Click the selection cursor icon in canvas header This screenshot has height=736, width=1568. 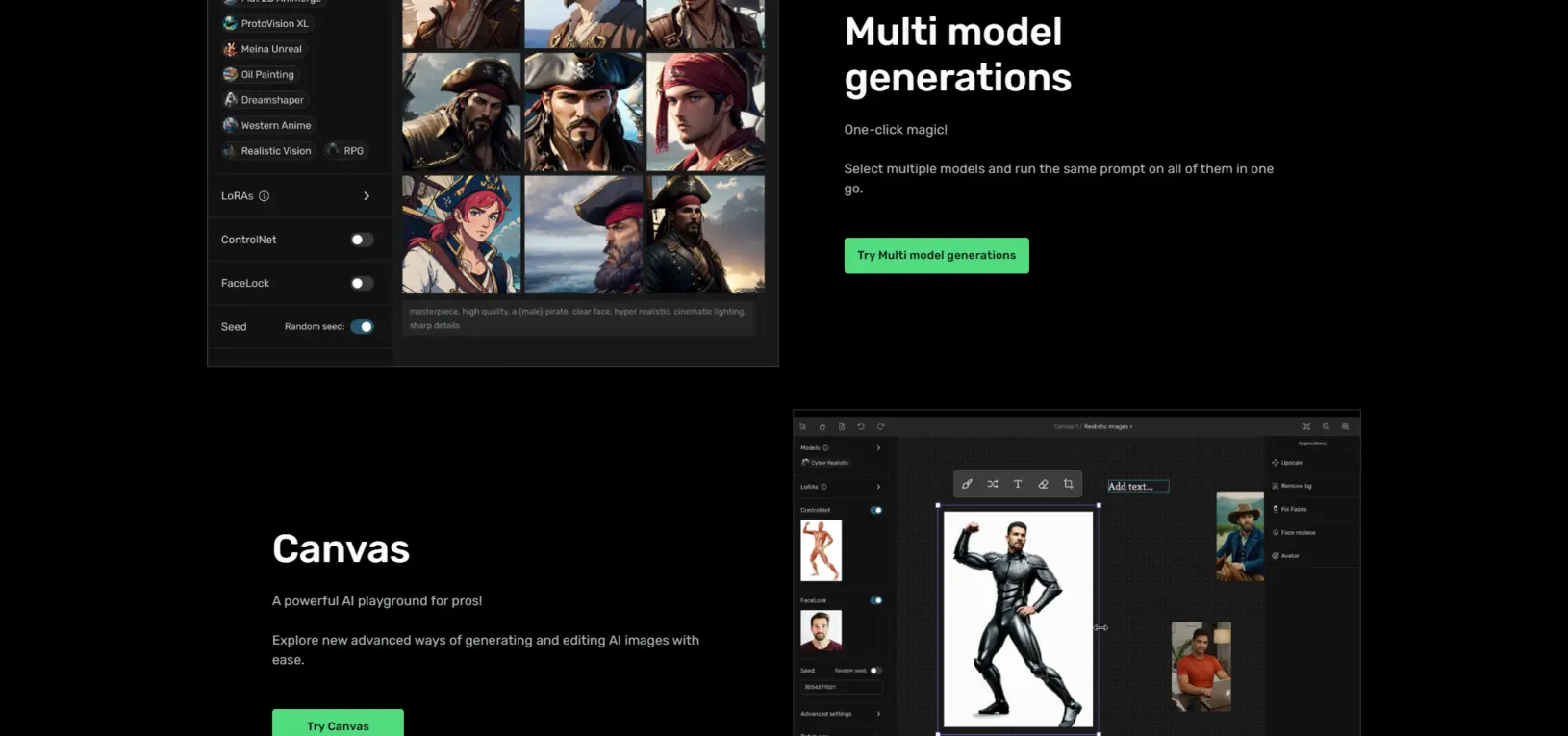[x=802, y=426]
